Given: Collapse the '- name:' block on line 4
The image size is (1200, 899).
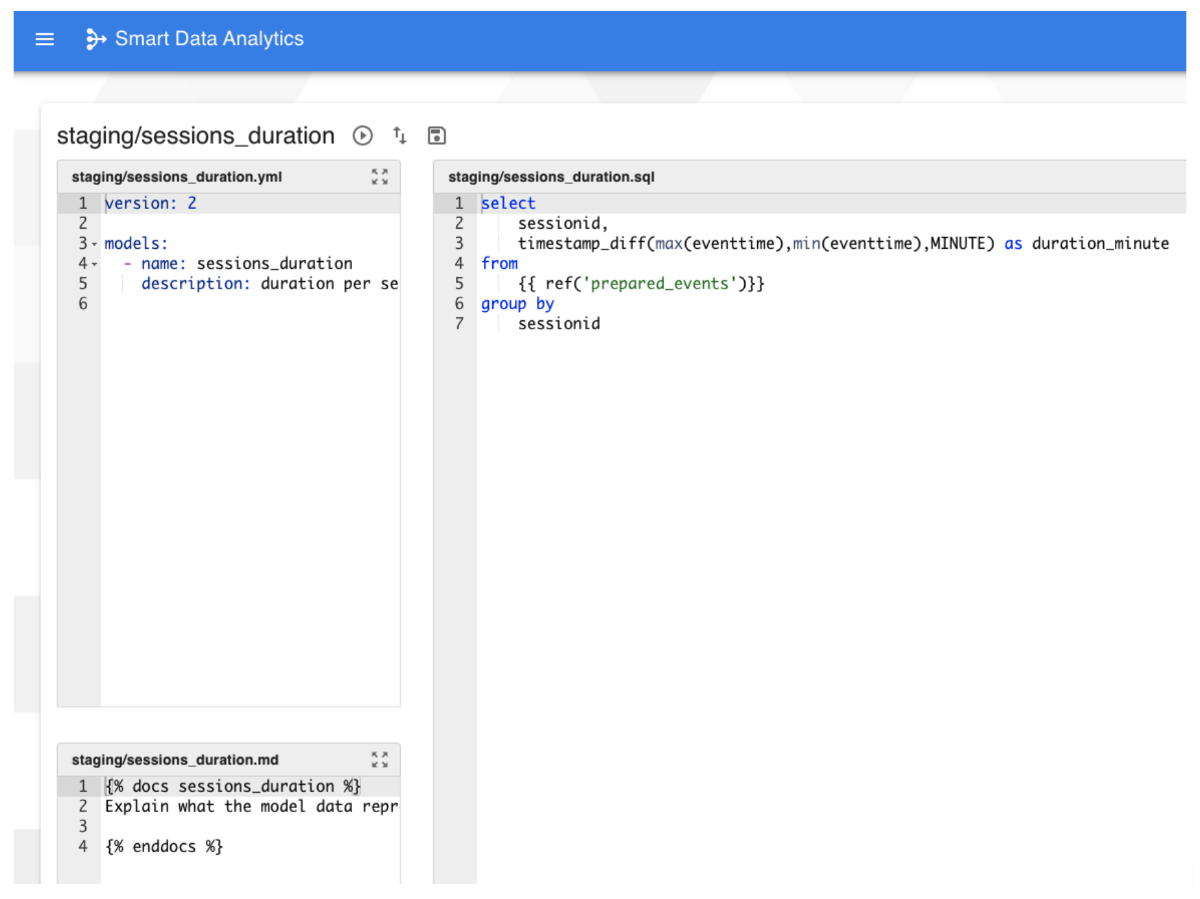Looking at the screenshot, I should [x=94, y=265].
